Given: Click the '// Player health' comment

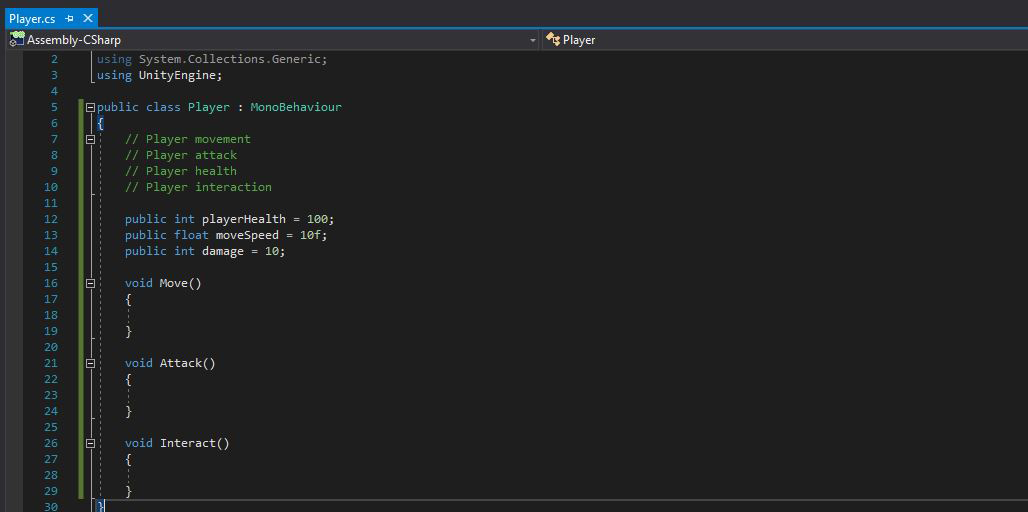Looking at the screenshot, I should coord(181,171).
